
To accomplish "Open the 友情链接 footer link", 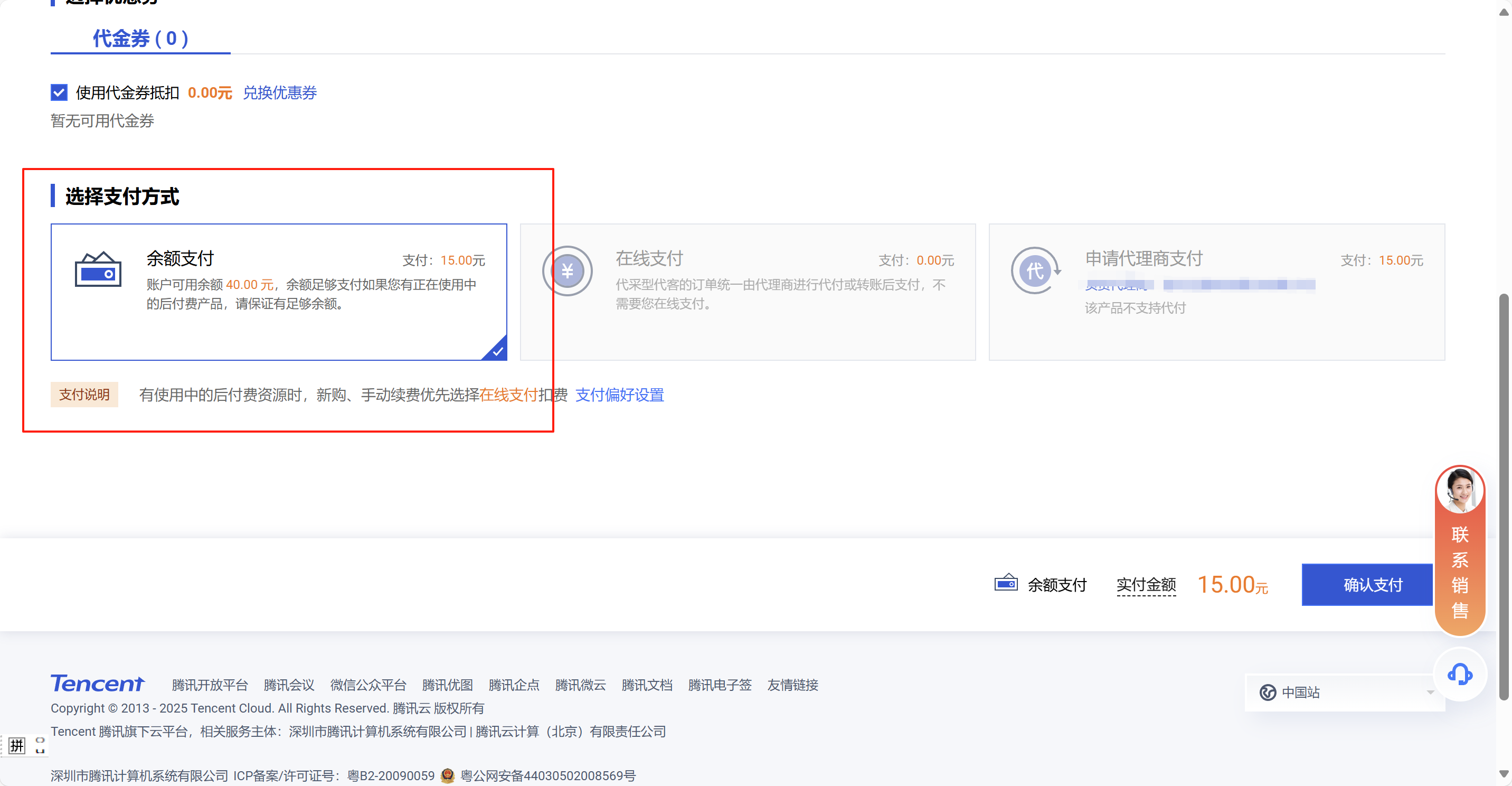I will (793, 685).
